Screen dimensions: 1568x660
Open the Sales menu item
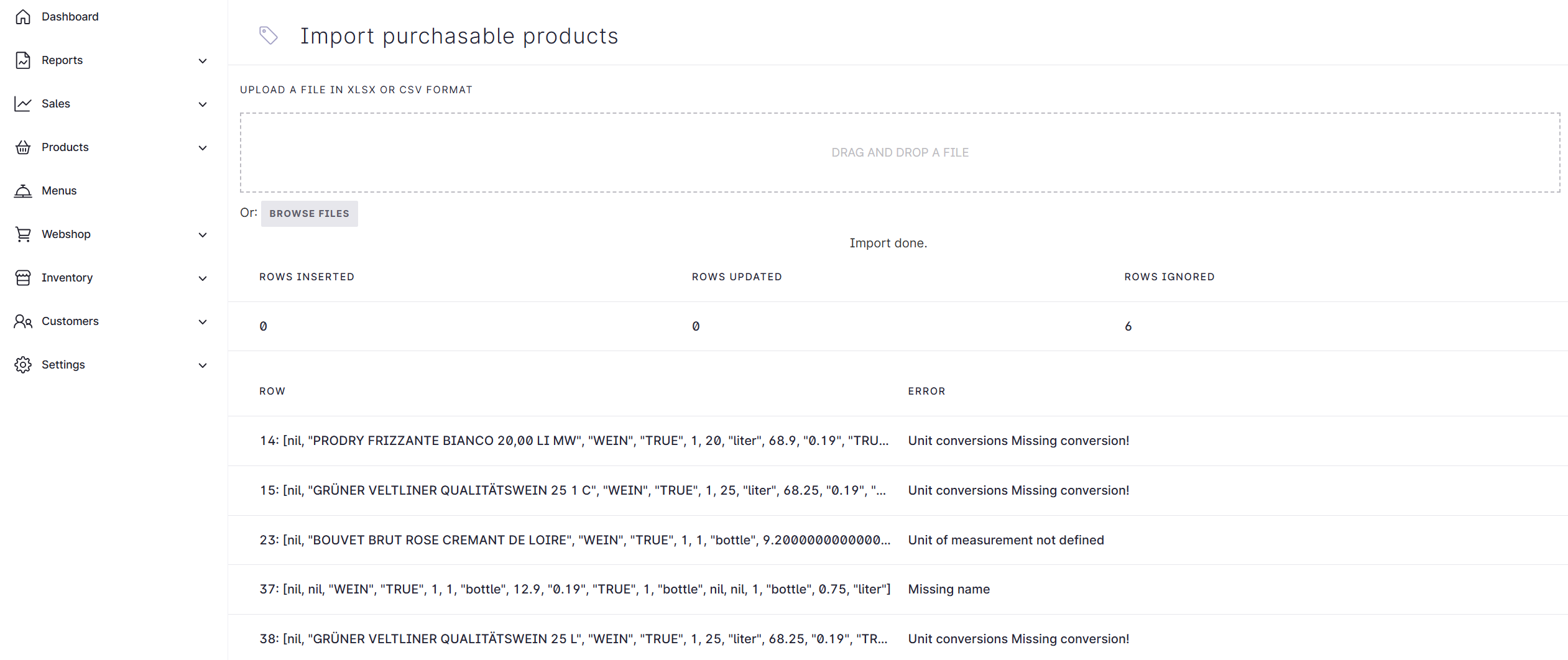56,104
